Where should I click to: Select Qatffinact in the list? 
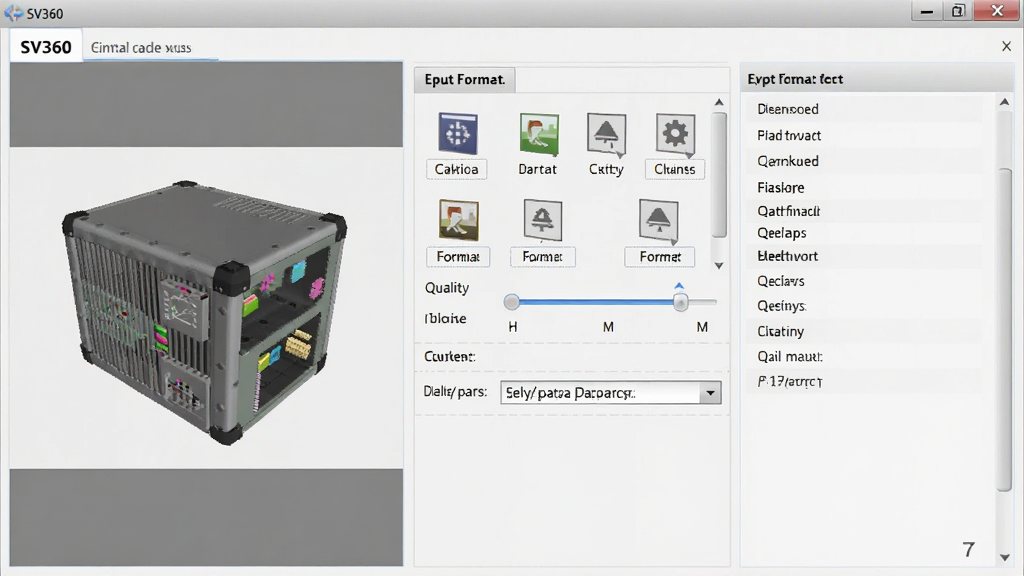863,211
